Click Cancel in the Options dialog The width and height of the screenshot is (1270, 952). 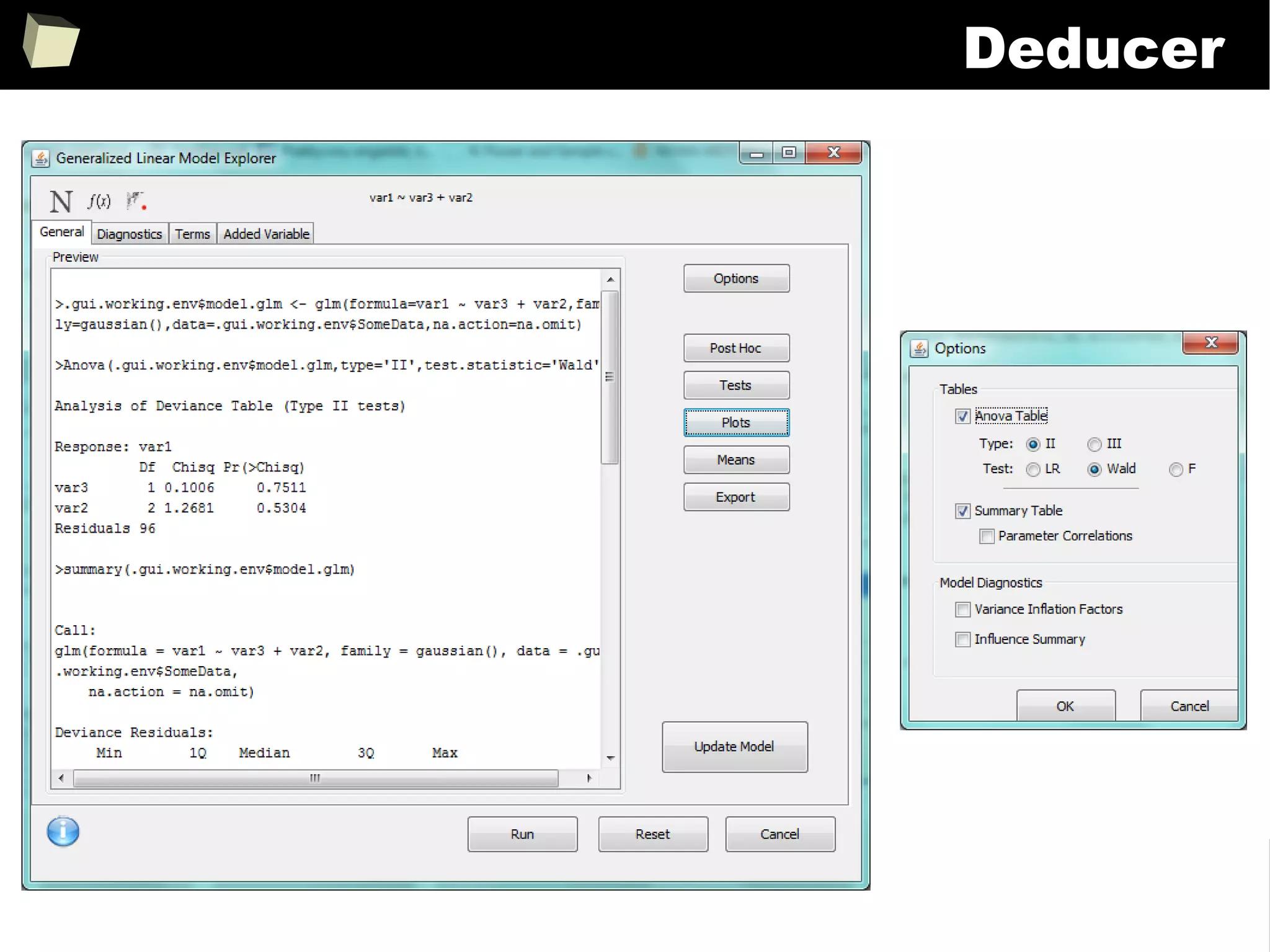click(1189, 706)
